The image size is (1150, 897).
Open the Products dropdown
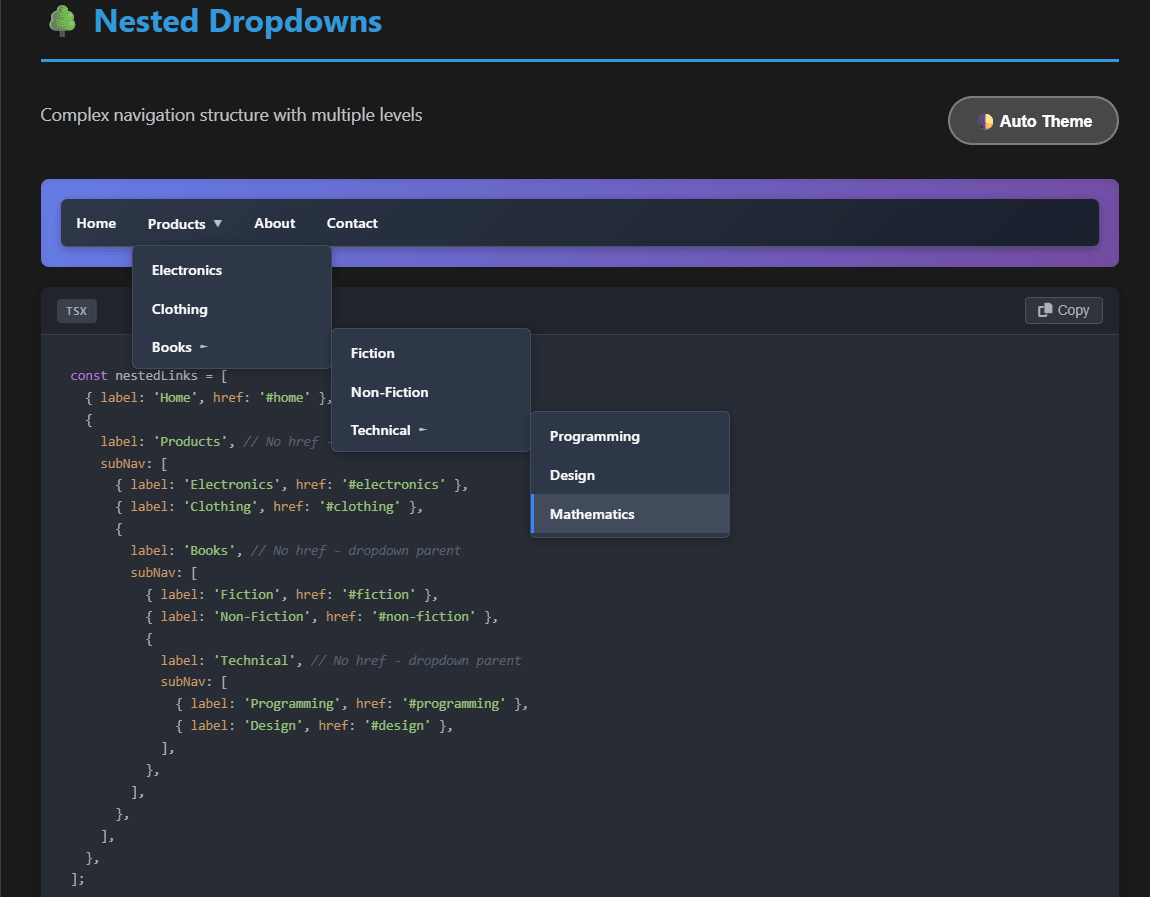click(177, 223)
